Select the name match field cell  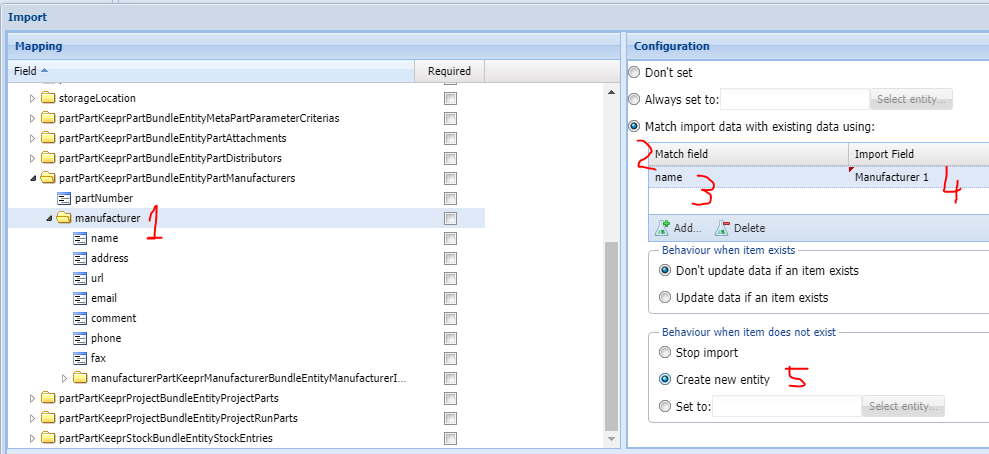749,177
